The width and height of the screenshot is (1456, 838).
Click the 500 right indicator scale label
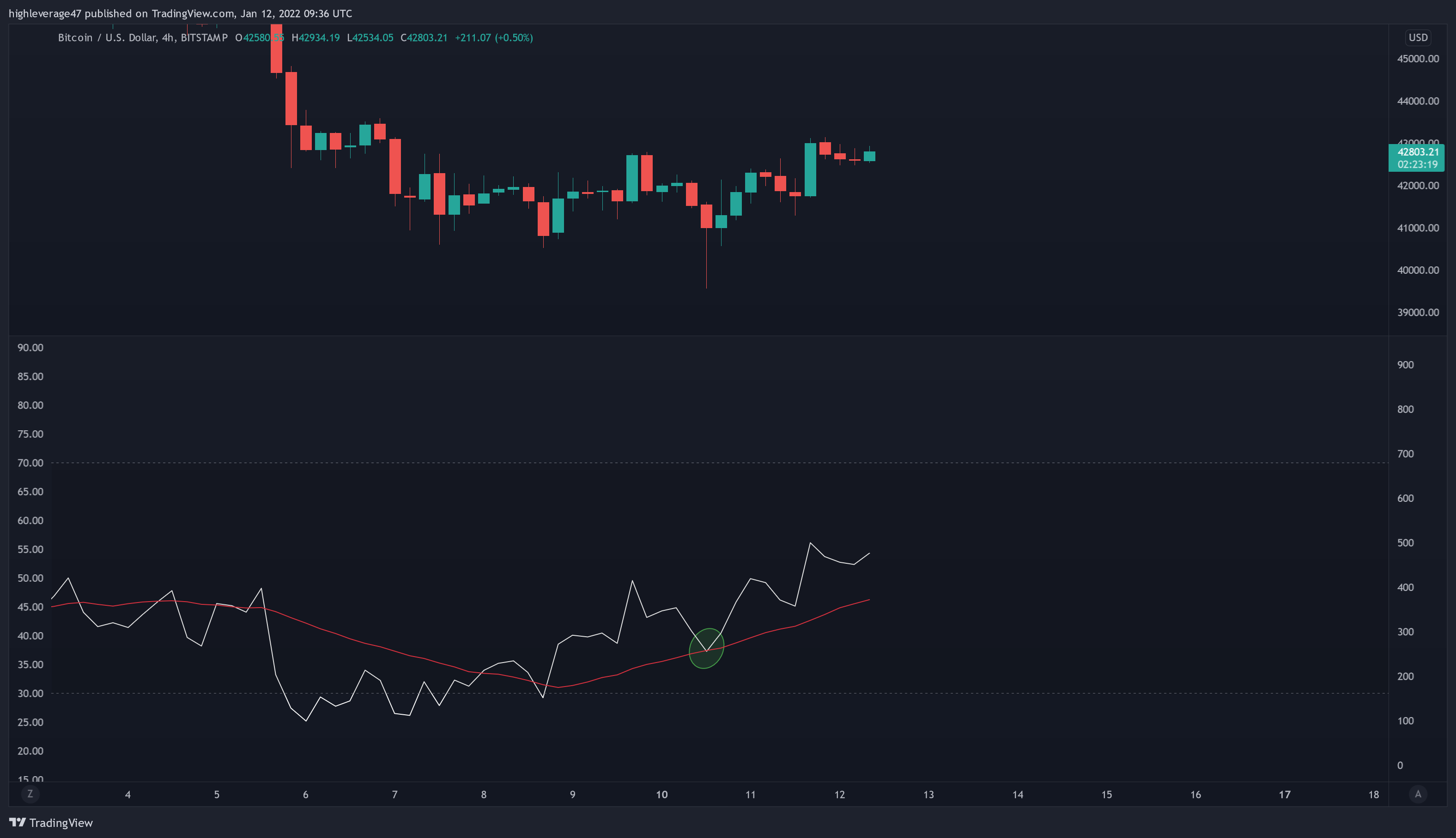click(1405, 543)
